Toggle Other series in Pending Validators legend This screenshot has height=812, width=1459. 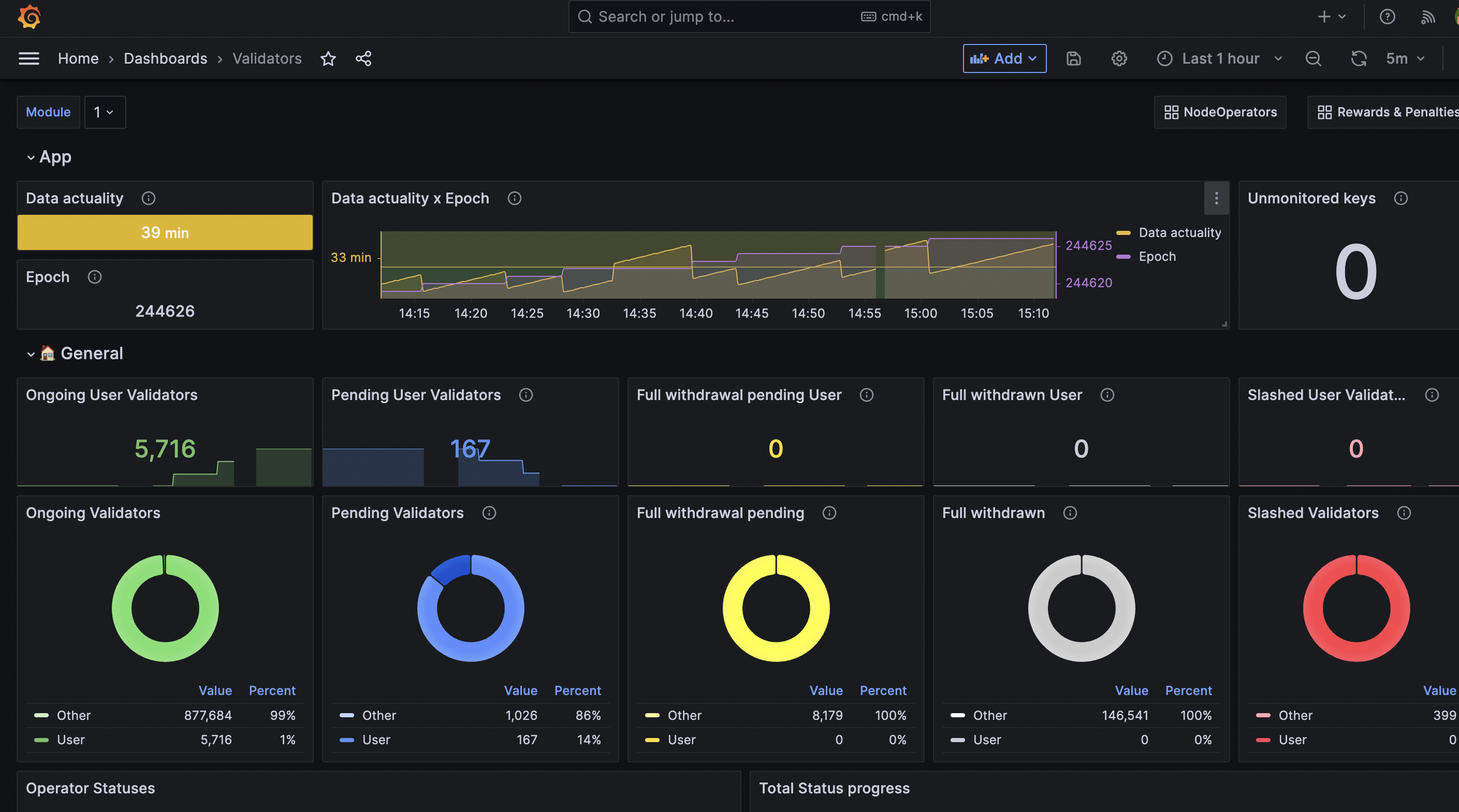(379, 715)
